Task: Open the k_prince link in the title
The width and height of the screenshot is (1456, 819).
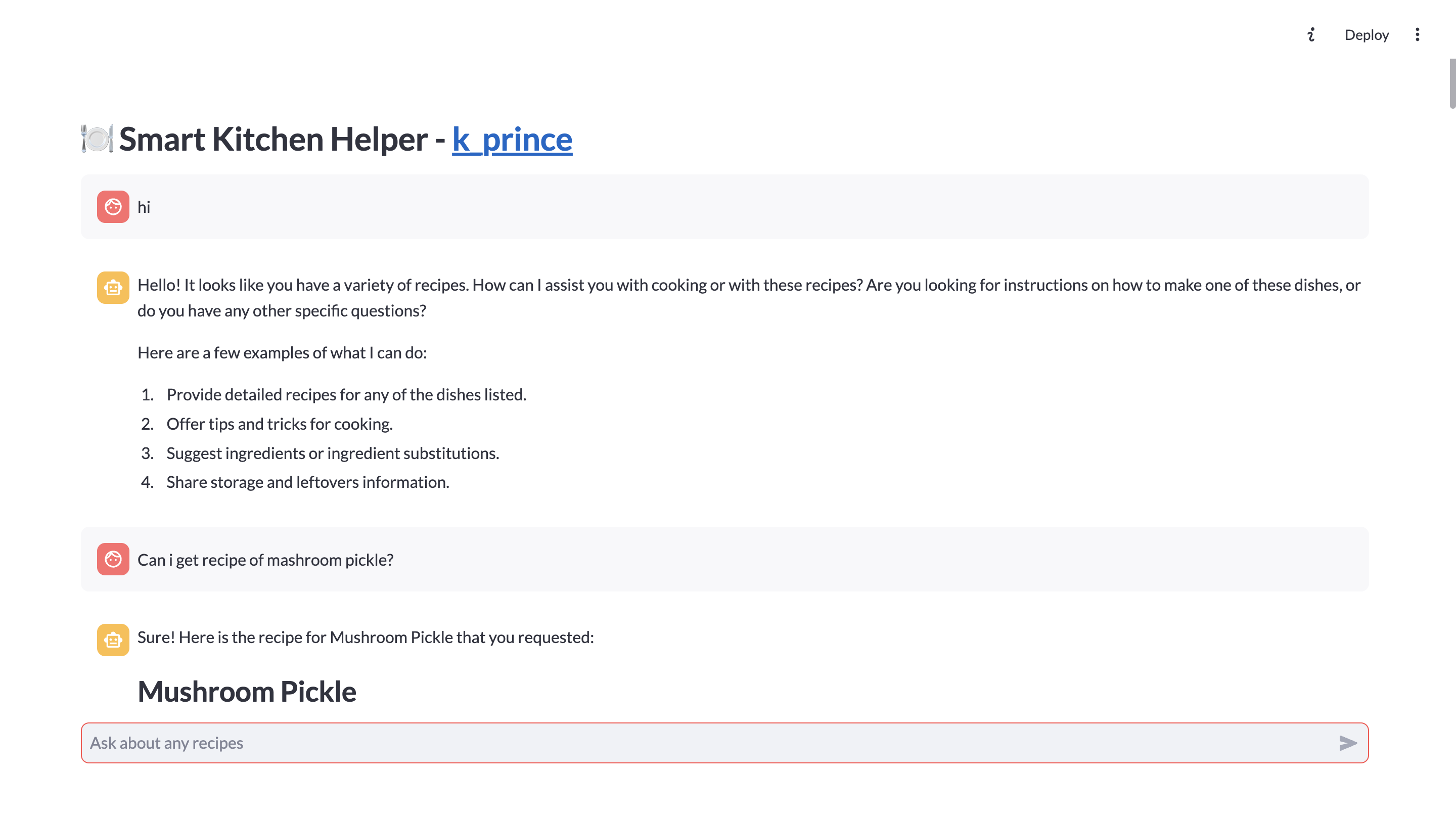Action: [x=512, y=139]
